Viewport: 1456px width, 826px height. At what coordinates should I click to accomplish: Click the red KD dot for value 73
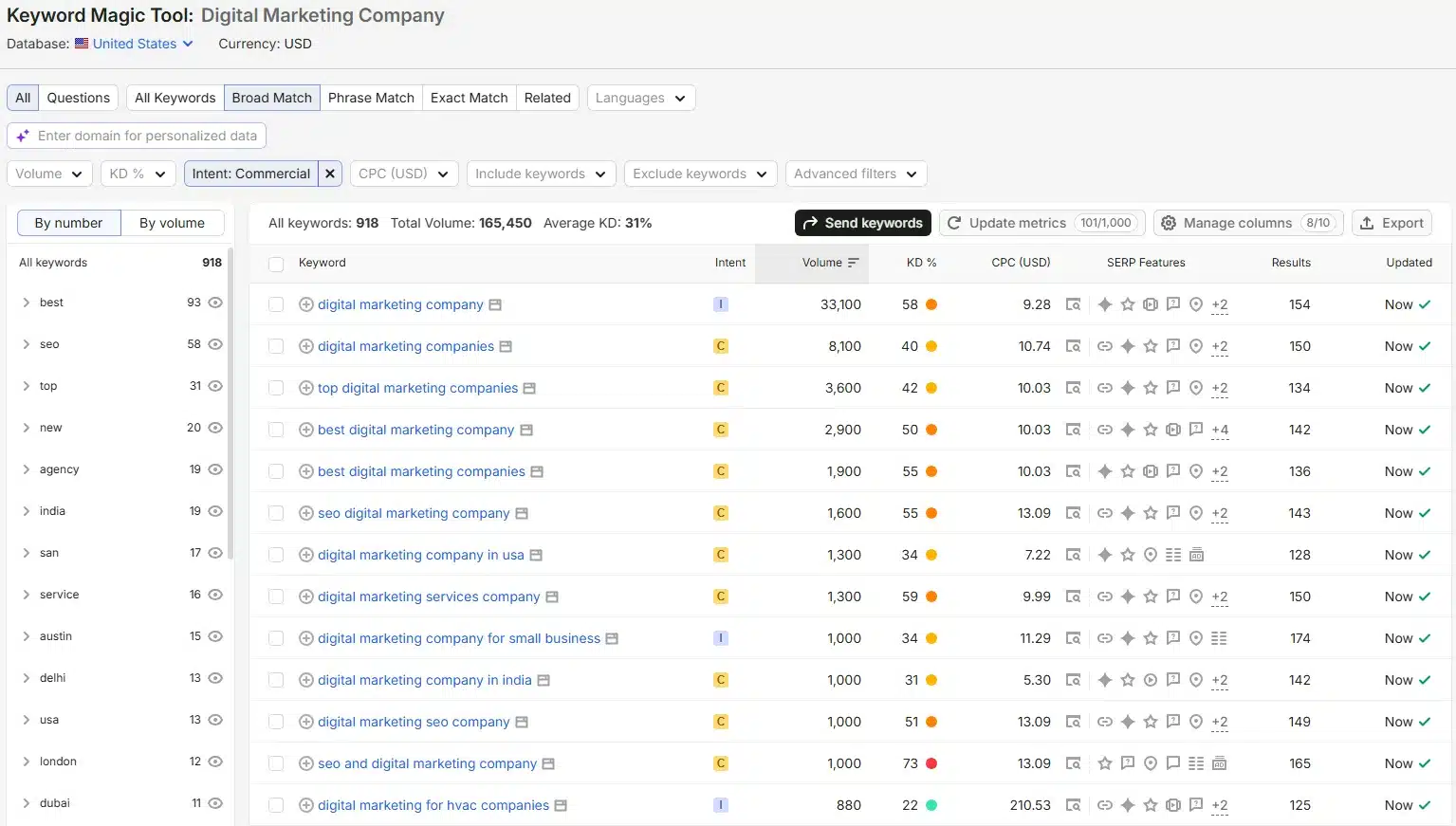point(931,763)
